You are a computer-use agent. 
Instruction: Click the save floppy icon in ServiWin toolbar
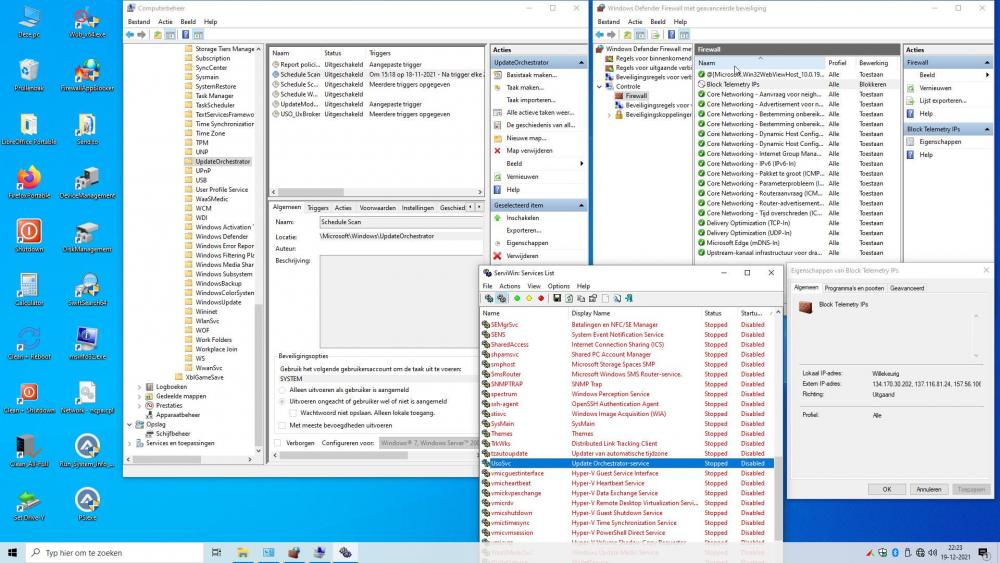pos(556,298)
